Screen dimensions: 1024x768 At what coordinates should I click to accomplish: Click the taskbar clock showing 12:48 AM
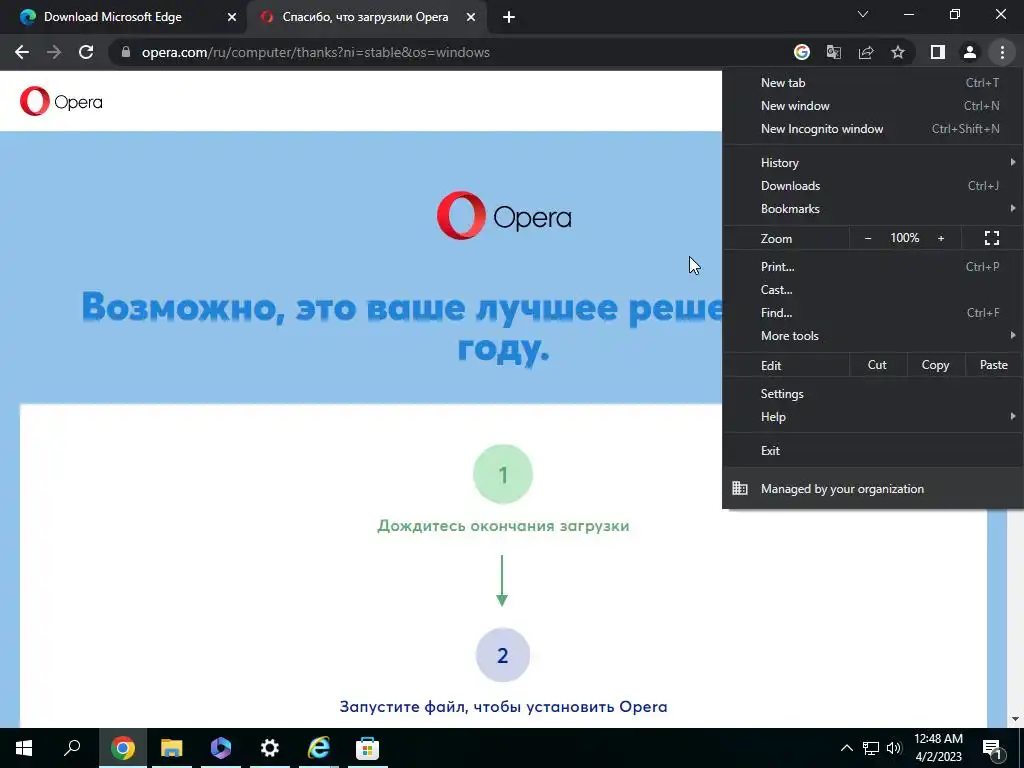coord(938,748)
